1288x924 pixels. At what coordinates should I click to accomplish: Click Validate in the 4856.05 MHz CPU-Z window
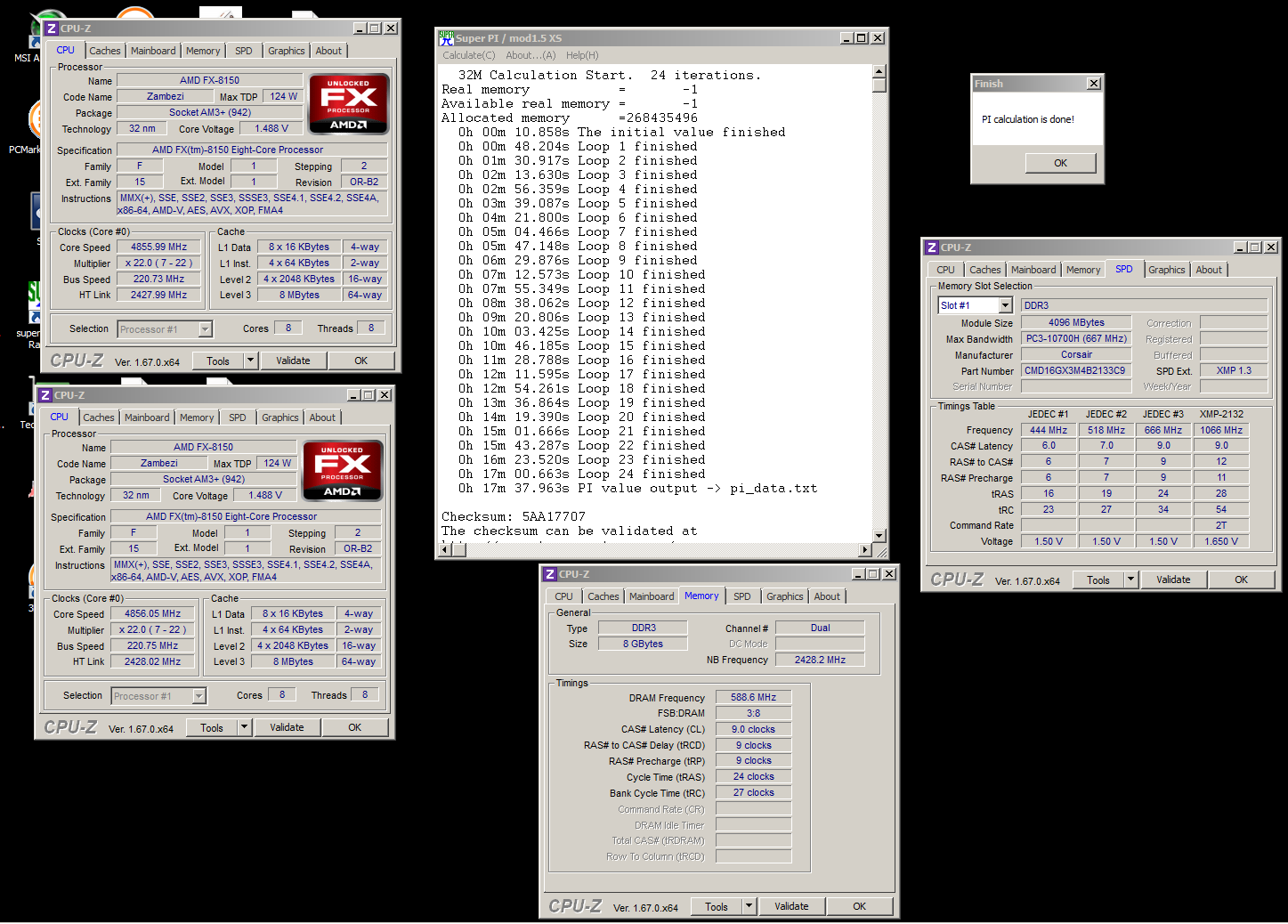coord(287,727)
